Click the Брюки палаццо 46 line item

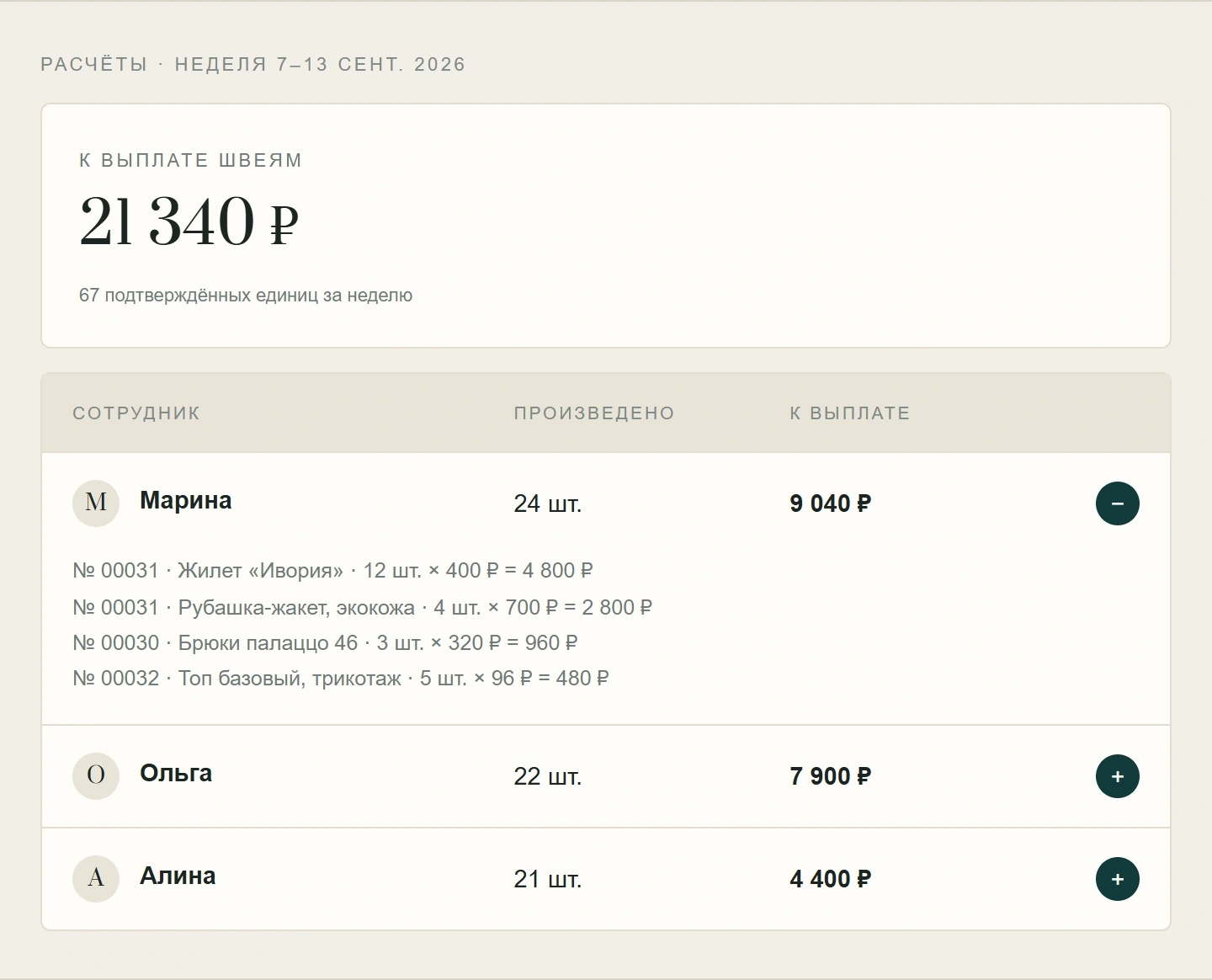[x=326, y=643]
